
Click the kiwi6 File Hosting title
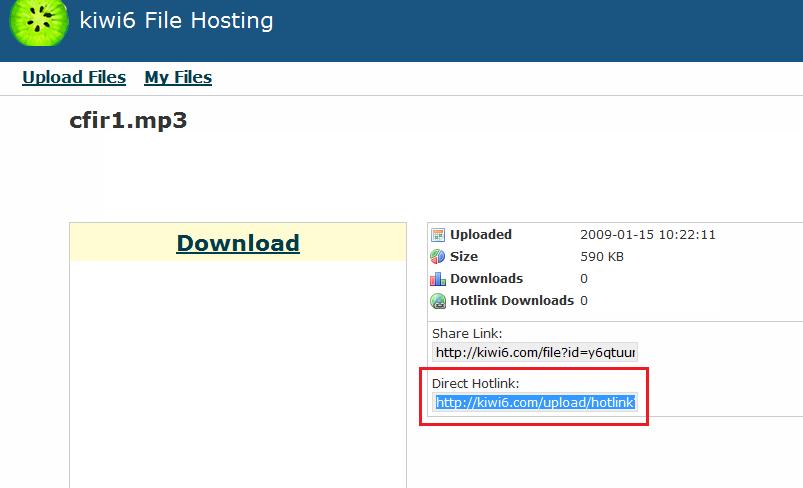click(176, 20)
